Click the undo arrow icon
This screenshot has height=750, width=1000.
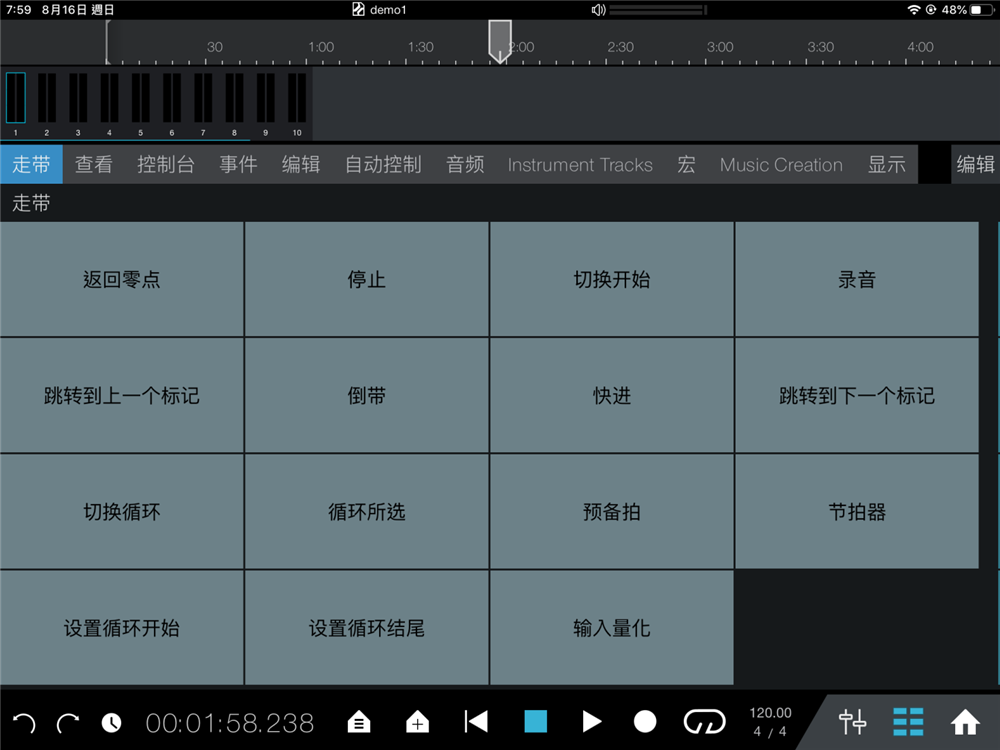click(24, 722)
